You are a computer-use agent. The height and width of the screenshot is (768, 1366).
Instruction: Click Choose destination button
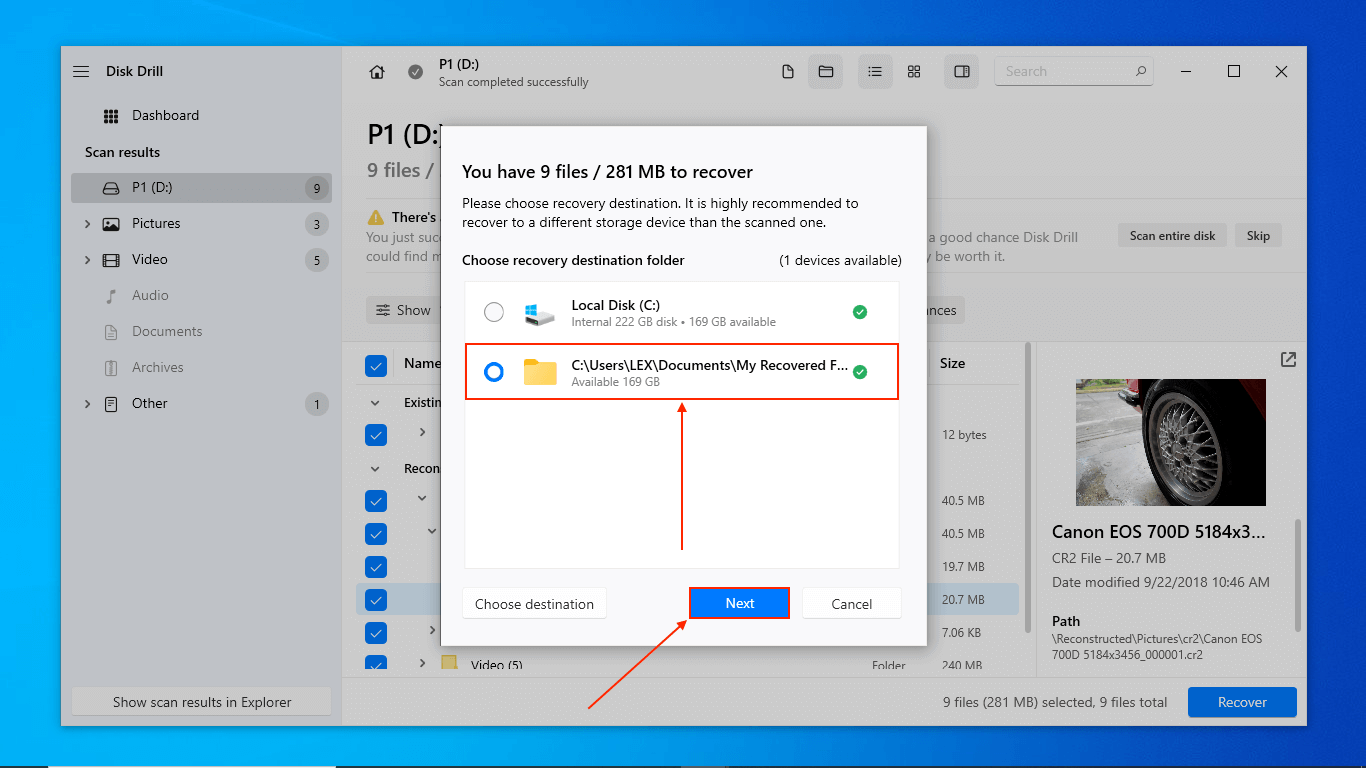tap(534, 604)
